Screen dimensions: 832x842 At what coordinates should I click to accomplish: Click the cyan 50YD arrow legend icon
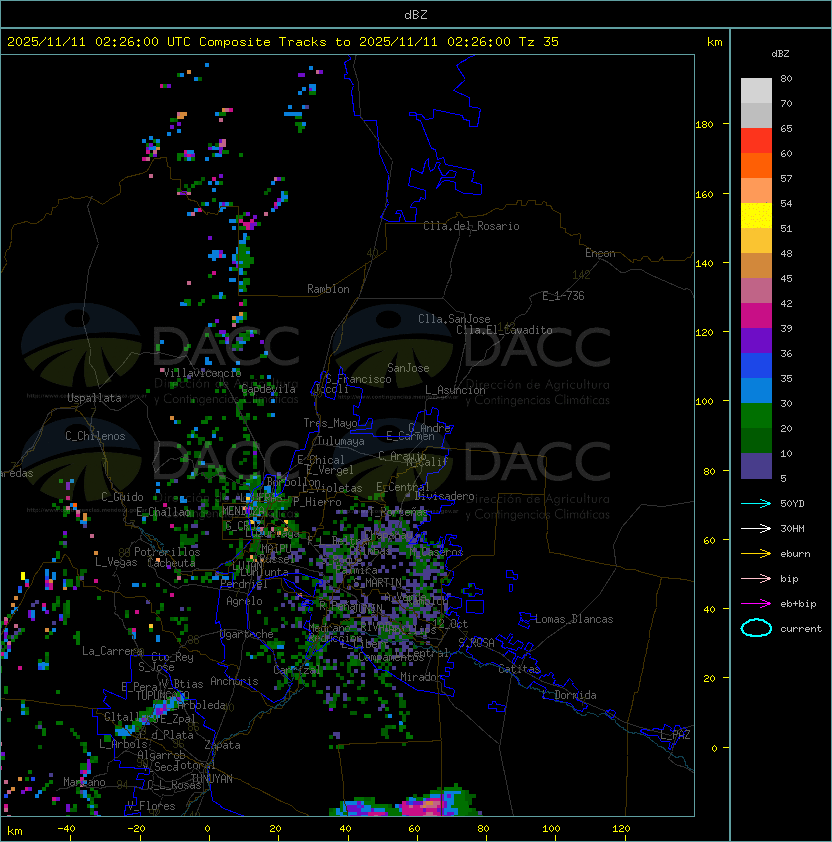(756, 503)
